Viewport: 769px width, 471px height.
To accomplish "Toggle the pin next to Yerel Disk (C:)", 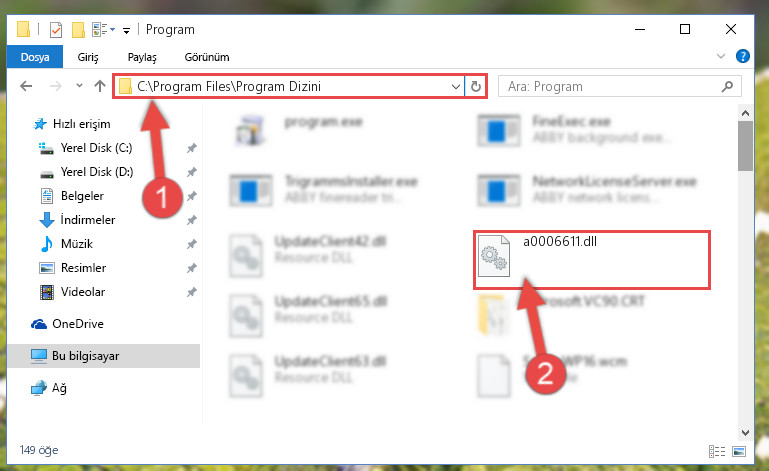I will 191,148.
